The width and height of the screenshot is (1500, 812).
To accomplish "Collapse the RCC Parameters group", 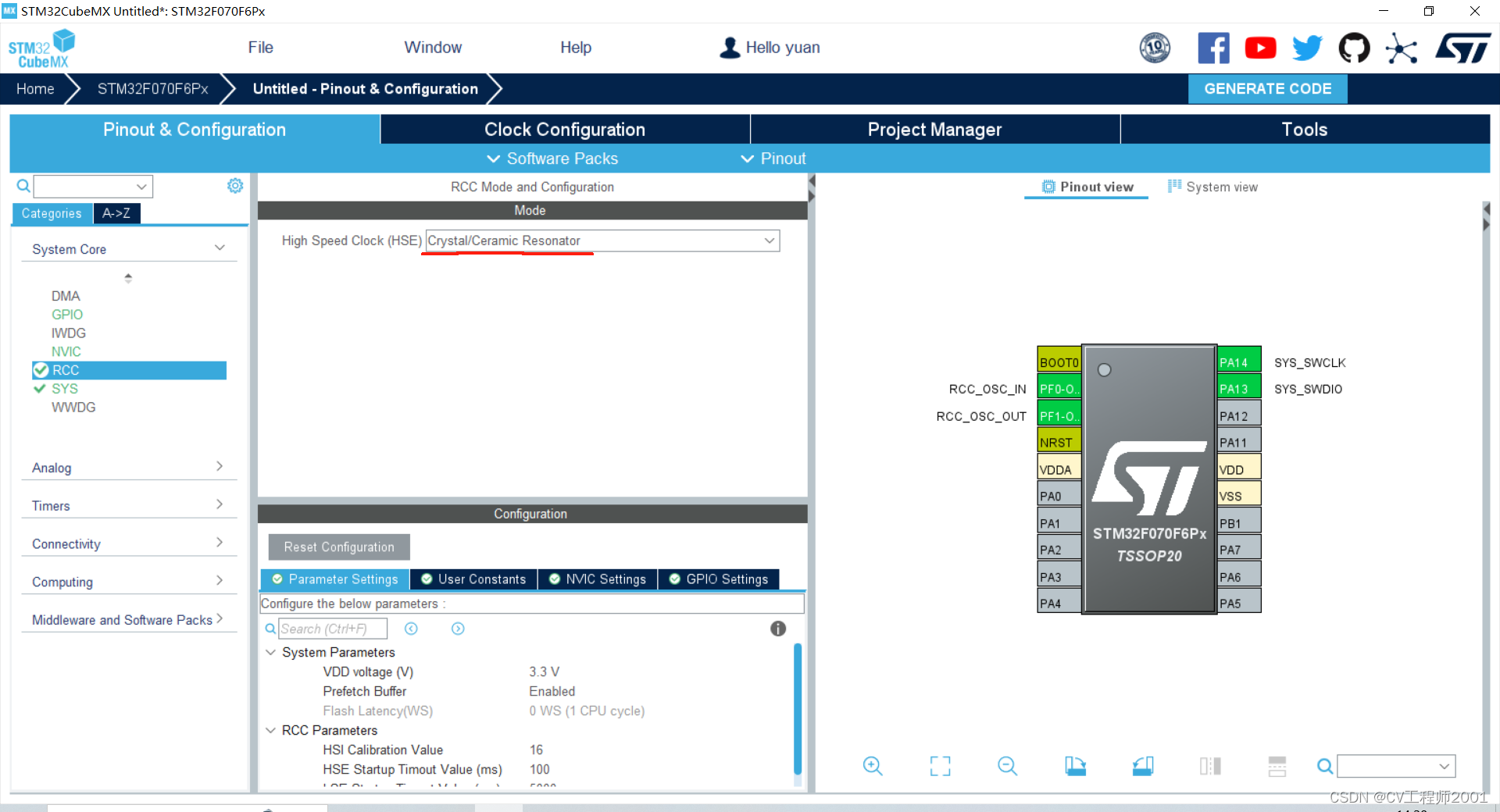I will (271, 730).
